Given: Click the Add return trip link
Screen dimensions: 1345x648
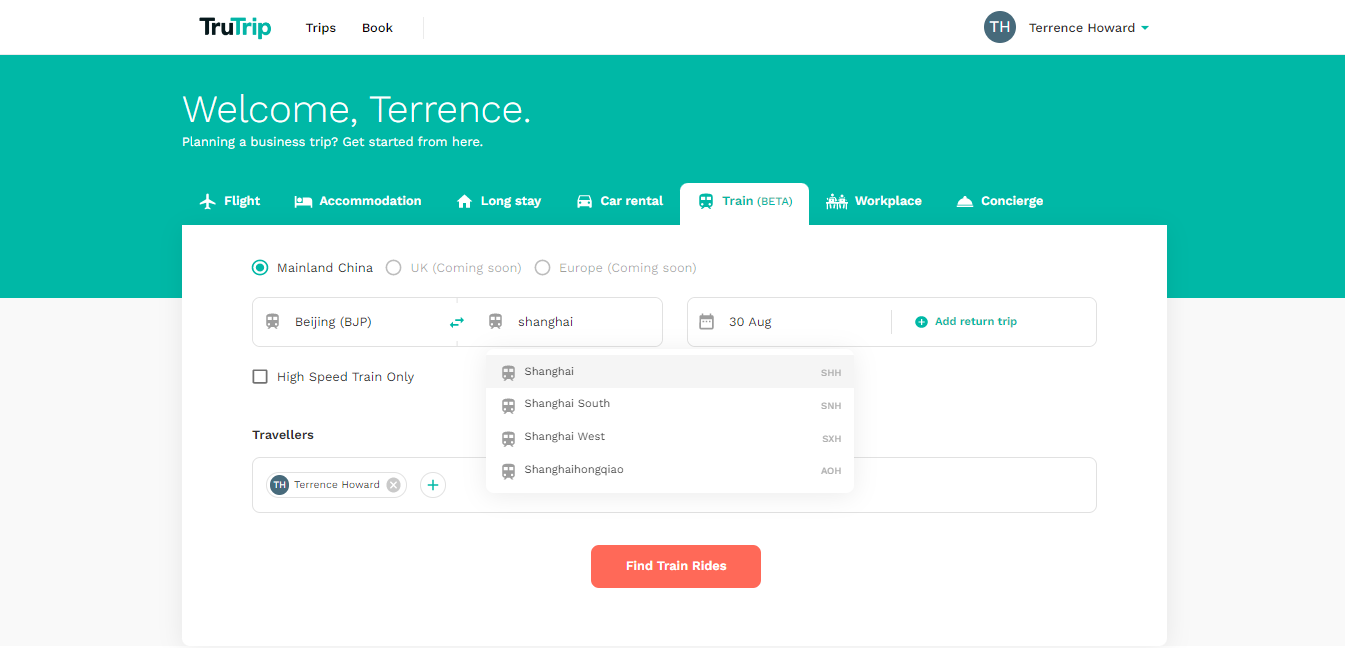Looking at the screenshot, I should [x=966, y=322].
